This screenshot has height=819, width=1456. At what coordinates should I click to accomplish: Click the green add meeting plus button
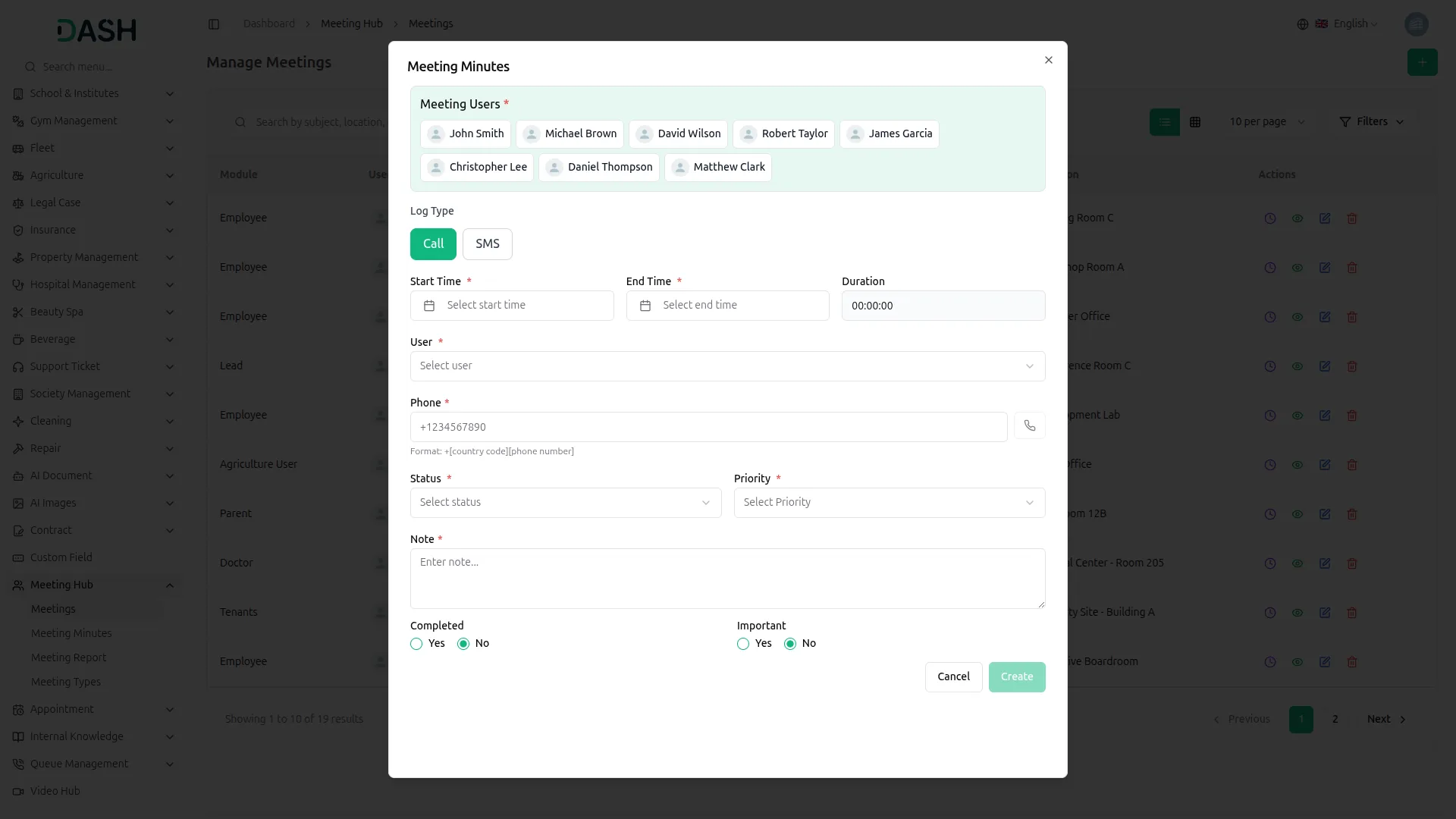[1422, 62]
